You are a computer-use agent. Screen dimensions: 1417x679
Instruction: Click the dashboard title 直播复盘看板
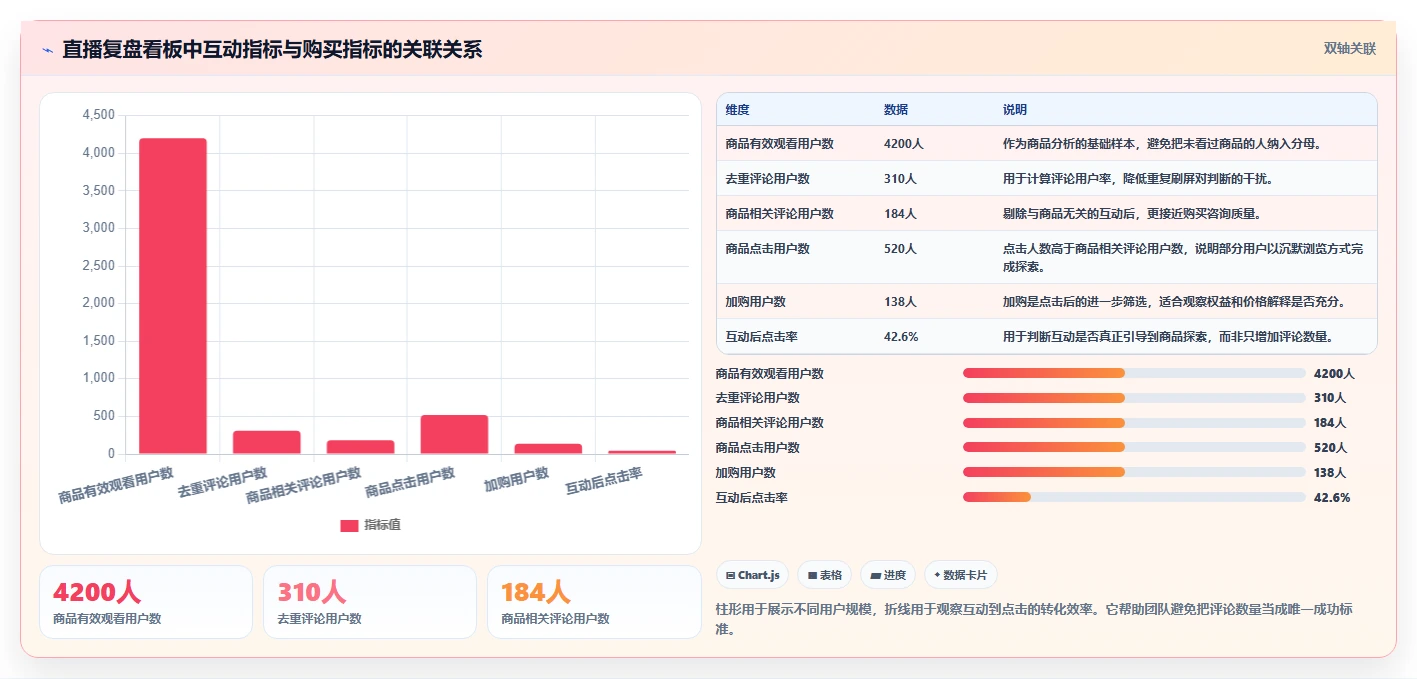(x=272, y=49)
